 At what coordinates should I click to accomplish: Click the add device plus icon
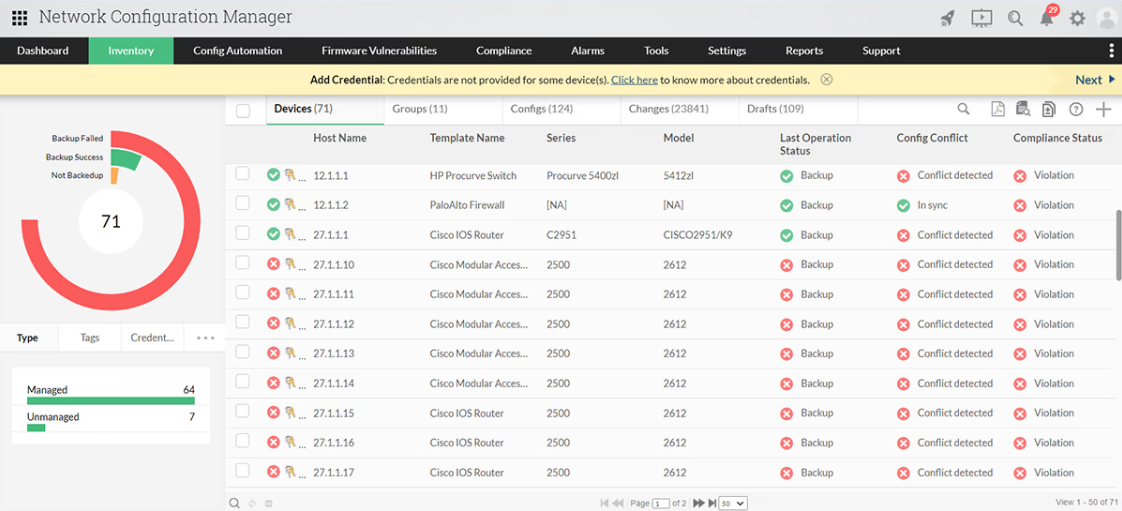(x=1104, y=109)
